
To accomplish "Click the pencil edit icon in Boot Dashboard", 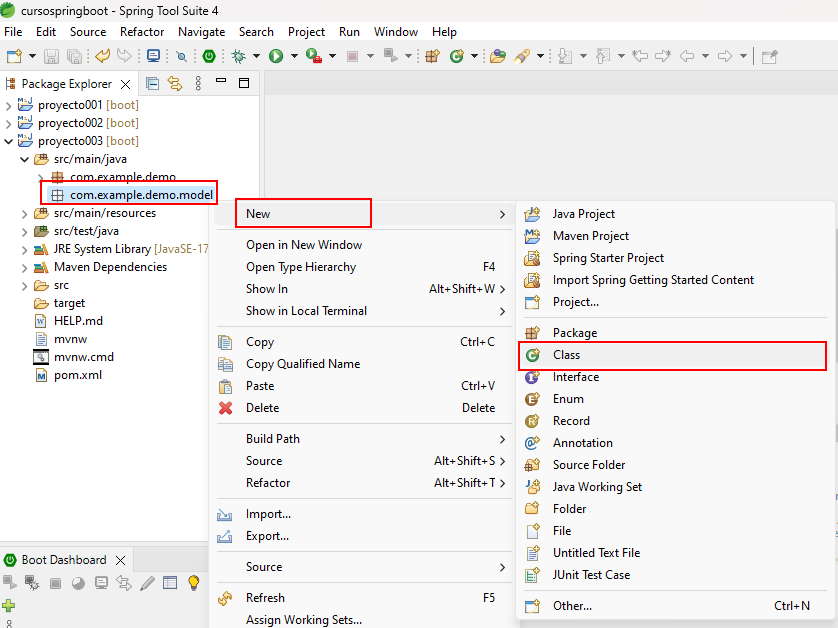I will click(147, 583).
